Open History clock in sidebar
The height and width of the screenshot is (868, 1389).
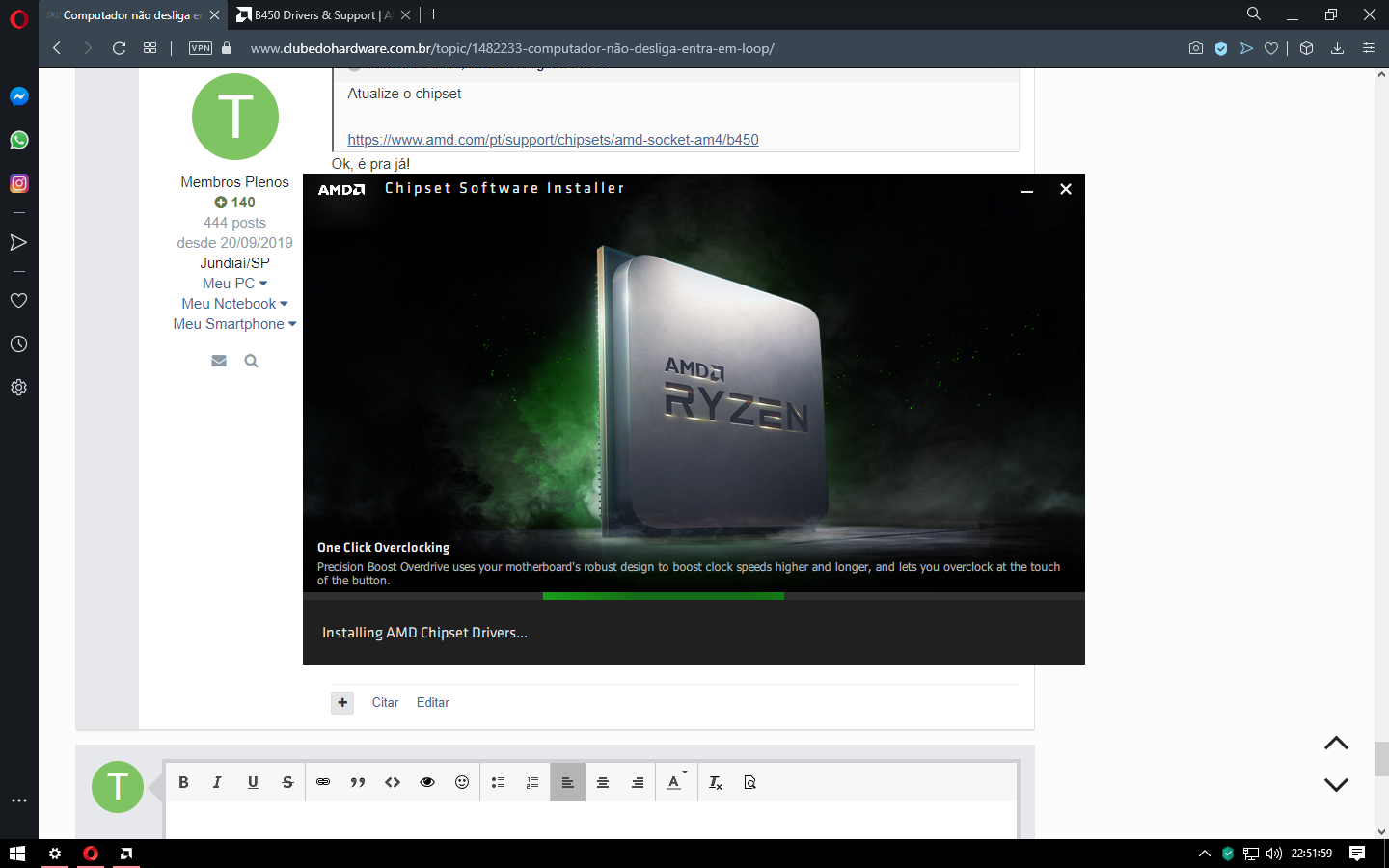click(x=18, y=344)
